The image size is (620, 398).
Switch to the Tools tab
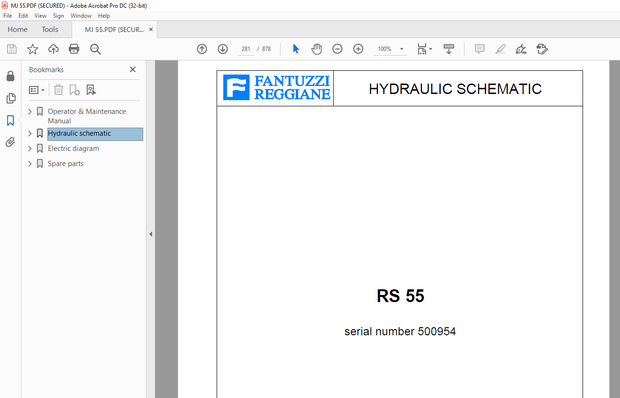pos(50,29)
